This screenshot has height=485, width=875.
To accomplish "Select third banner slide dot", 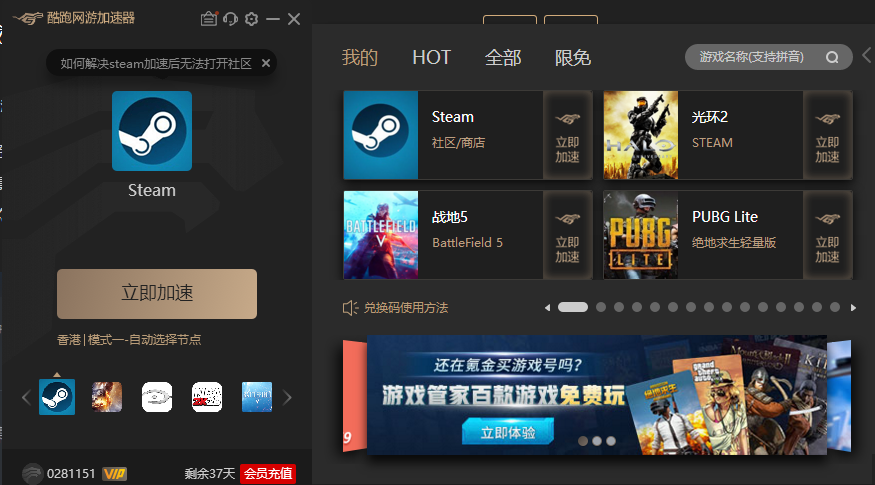I will [611, 441].
